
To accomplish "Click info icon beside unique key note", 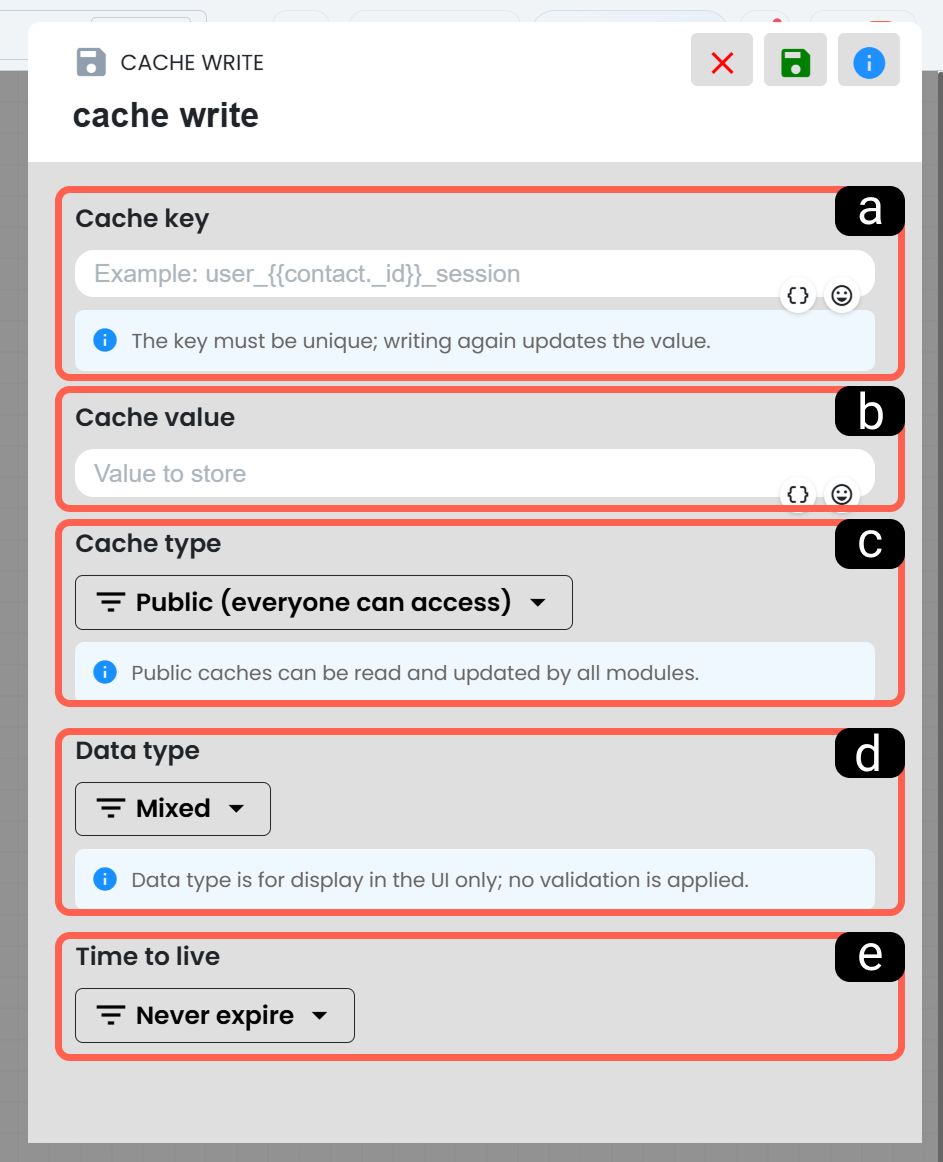I will coord(105,340).
